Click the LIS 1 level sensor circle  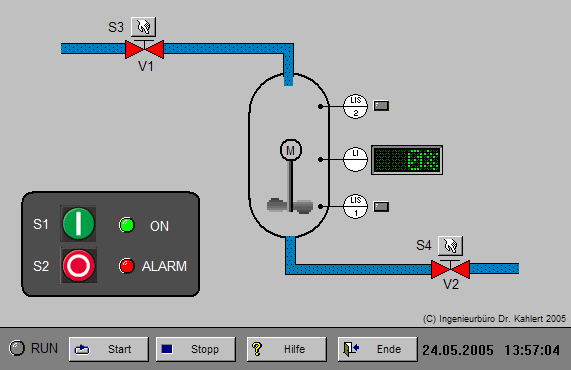[x=355, y=206]
